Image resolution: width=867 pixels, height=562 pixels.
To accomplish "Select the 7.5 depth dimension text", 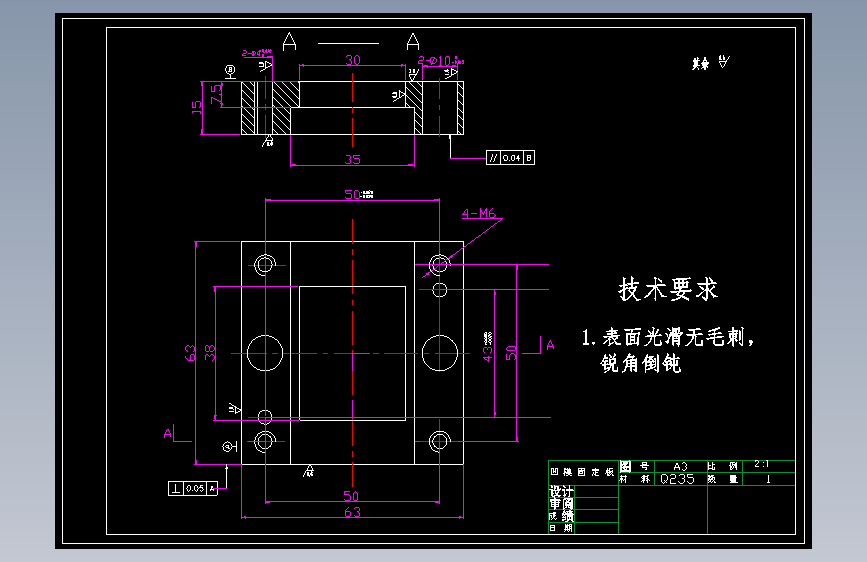I will point(216,93).
